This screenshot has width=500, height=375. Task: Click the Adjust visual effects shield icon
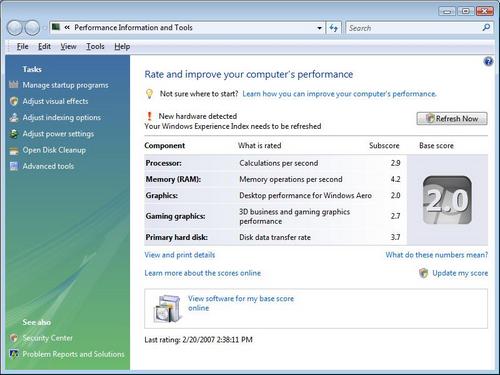(x=14, y=101)
